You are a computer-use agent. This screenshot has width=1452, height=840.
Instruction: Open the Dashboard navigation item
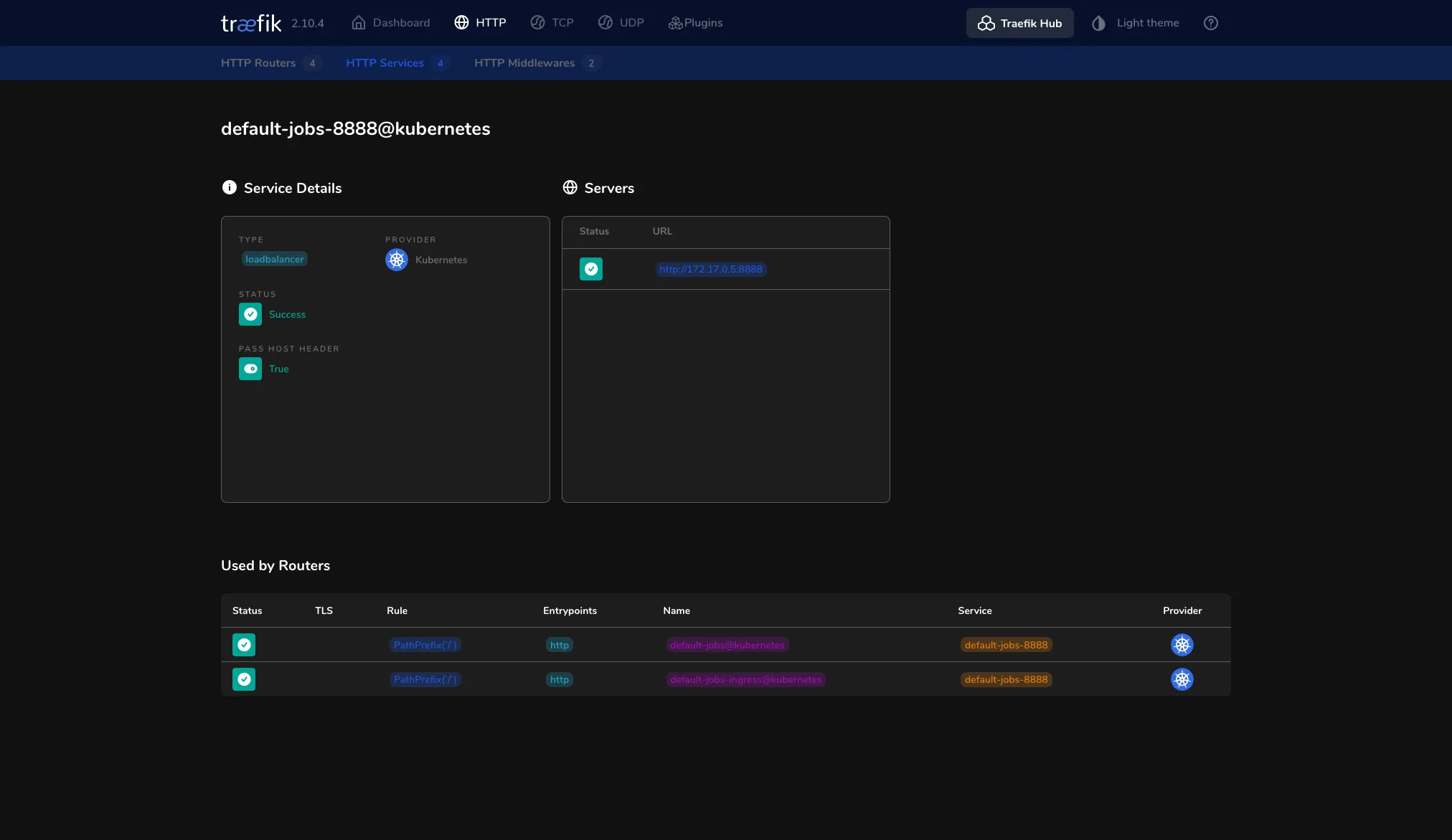pos(391,23)
